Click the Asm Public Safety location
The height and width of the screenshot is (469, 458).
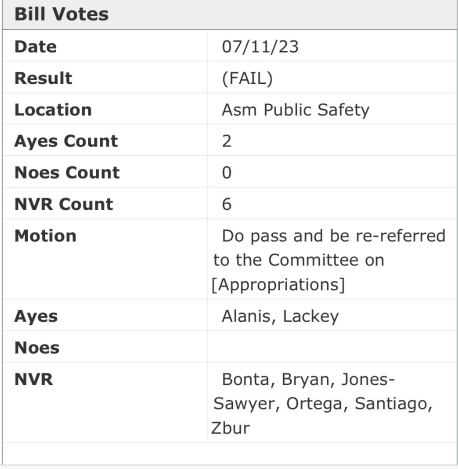click(296, 110)
